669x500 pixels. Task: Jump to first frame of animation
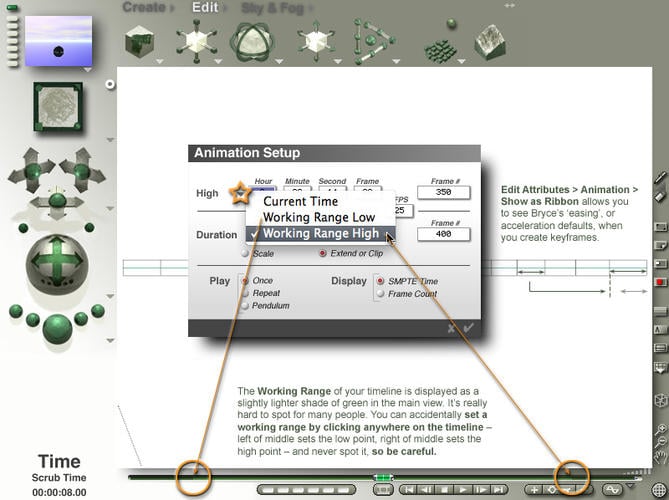pos(408,490)
